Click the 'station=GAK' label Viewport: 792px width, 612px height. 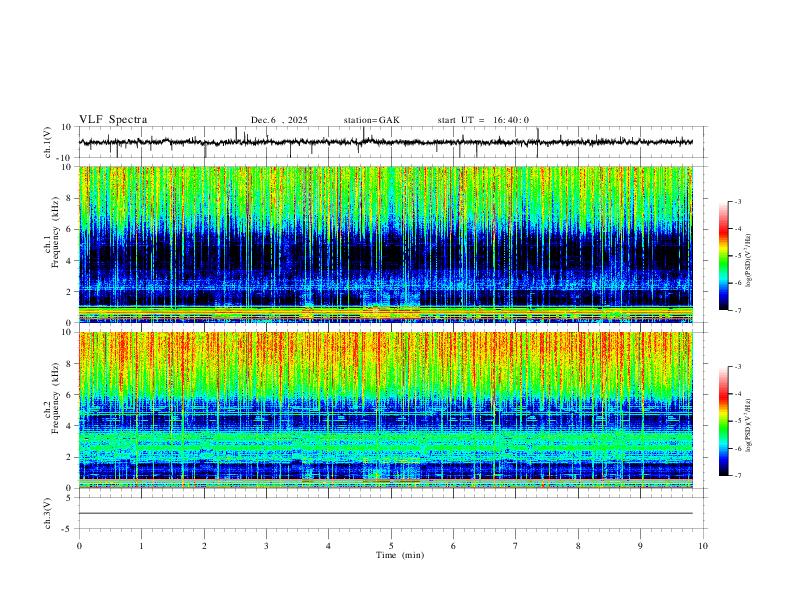coord(372,120)
